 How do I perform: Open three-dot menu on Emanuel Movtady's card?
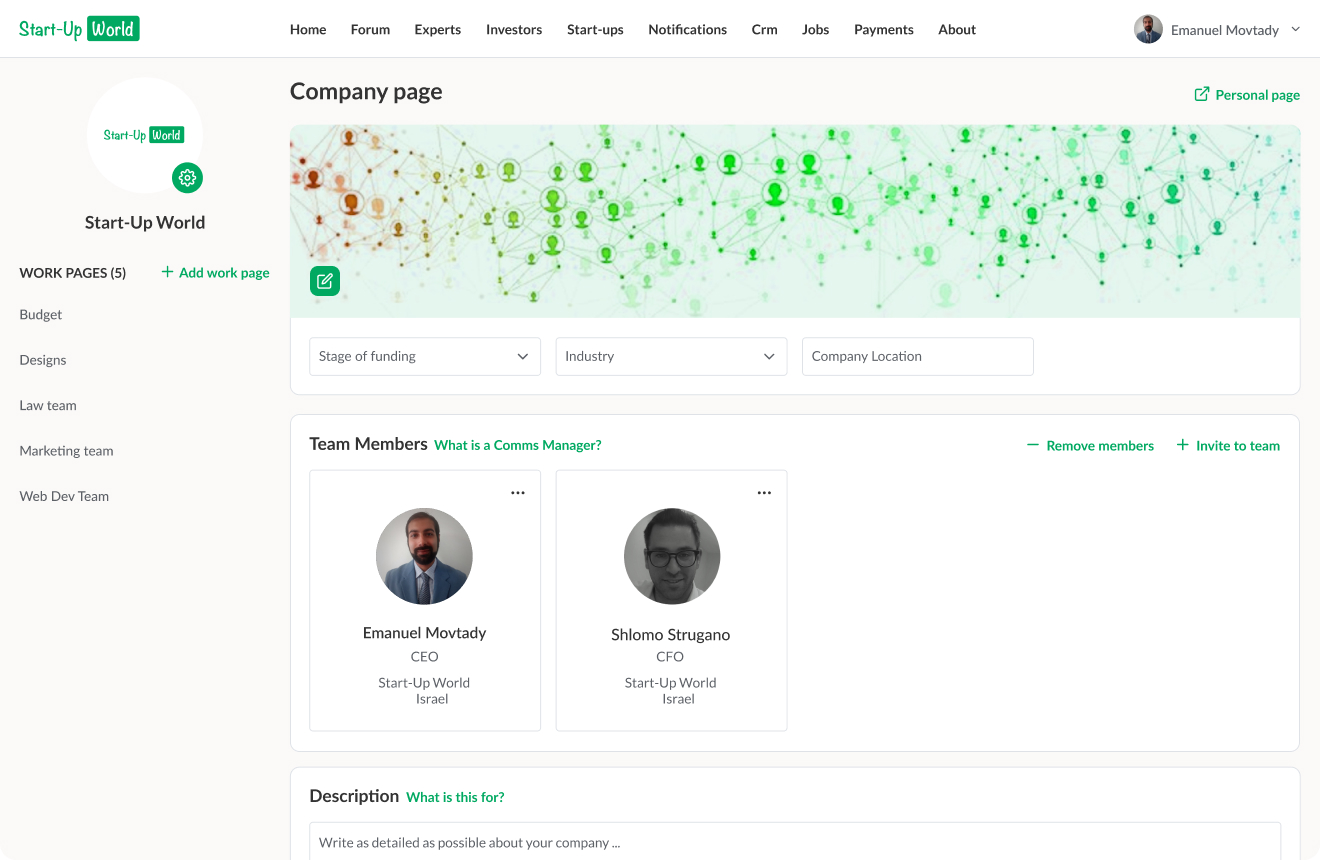tap(518, 493)
